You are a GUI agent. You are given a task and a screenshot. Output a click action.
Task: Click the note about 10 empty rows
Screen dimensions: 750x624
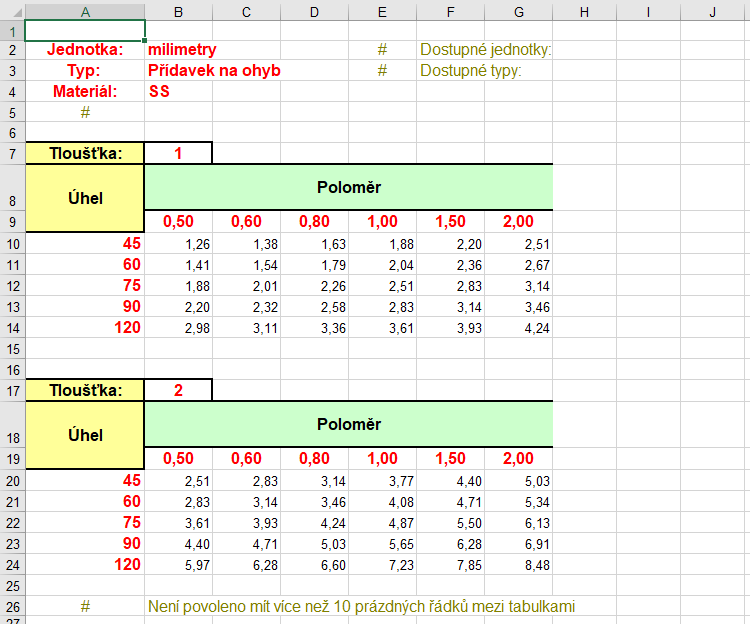point(361,607)
